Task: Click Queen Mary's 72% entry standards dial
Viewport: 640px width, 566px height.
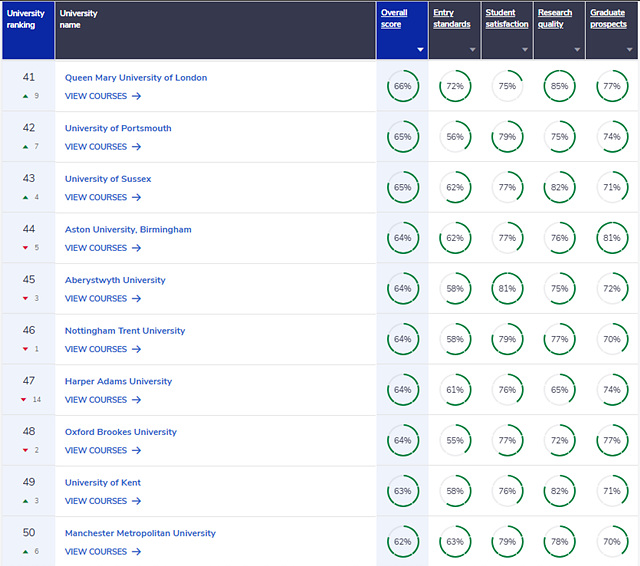Action: point(455,86)
